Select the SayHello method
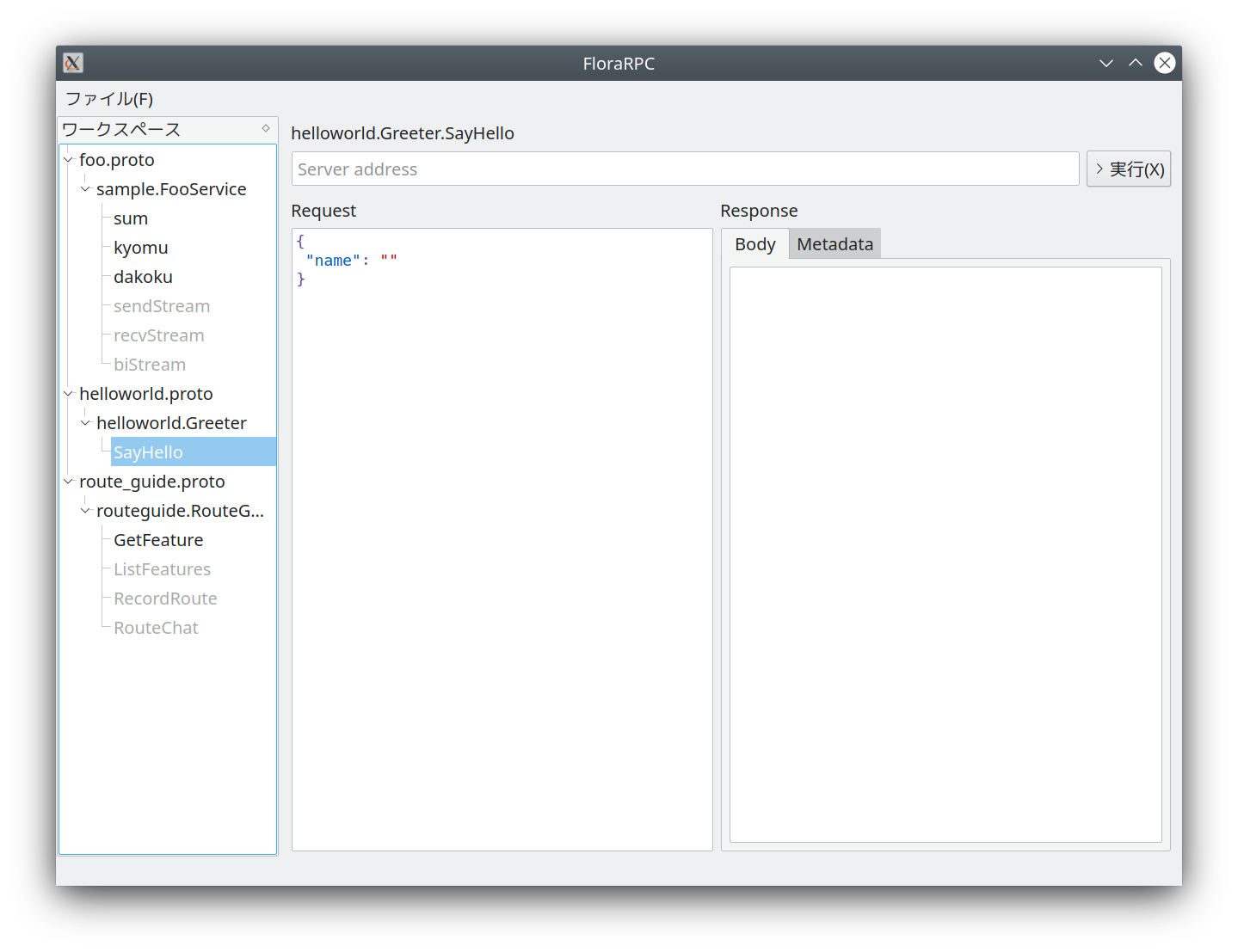Viewport: 1238px width, 952px height. point(148,452)
